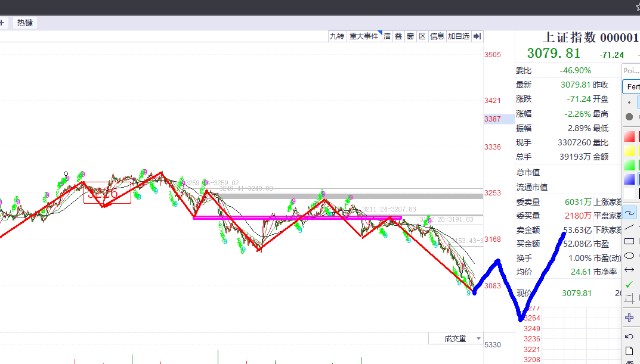Click the 热键 button in top bar
This screenshot has width=640, height=364.
point(25,22)
